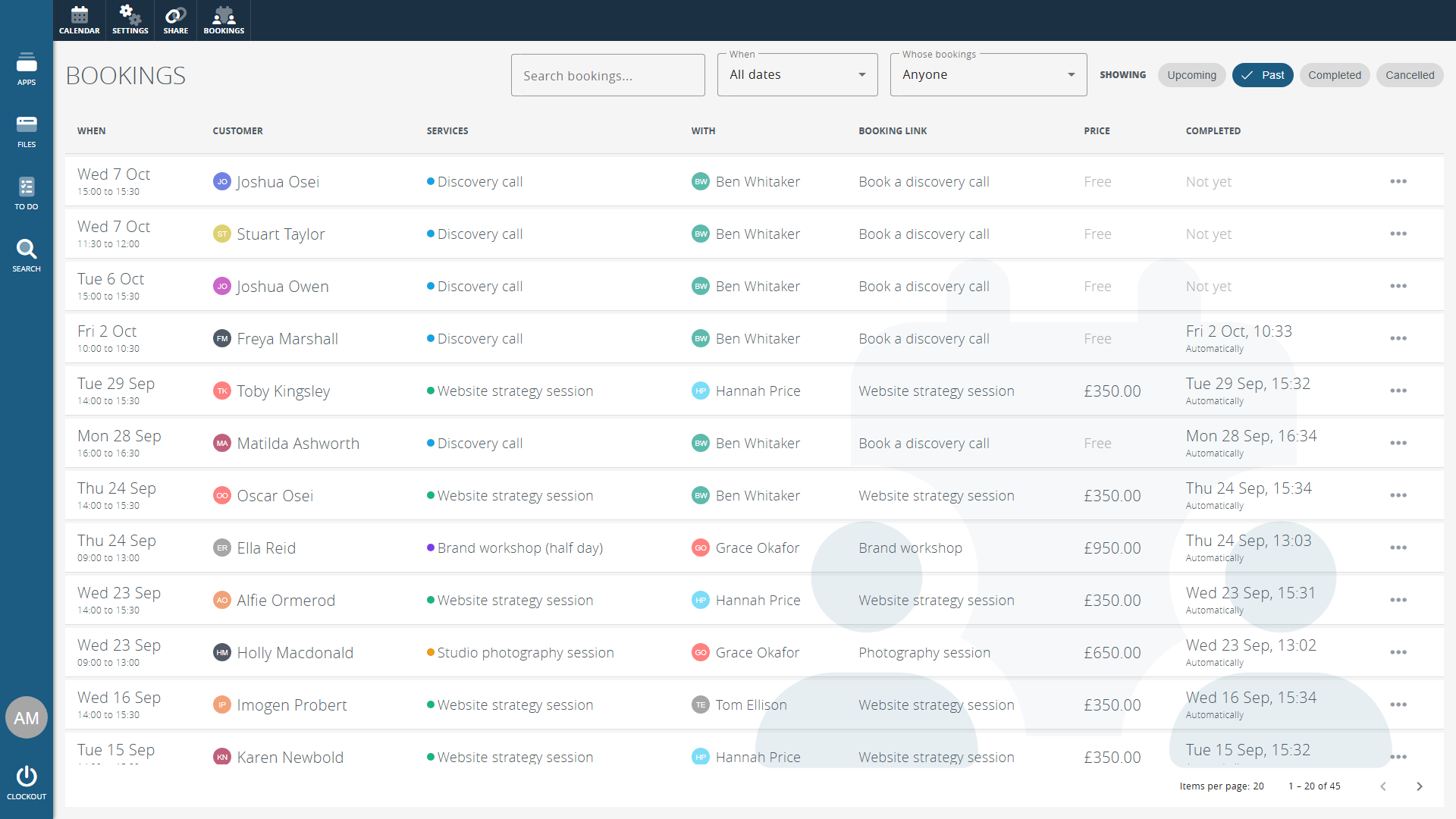Click the CUSTOMER column header
This screenshot has width=1456, height=819.
(237, 130)
